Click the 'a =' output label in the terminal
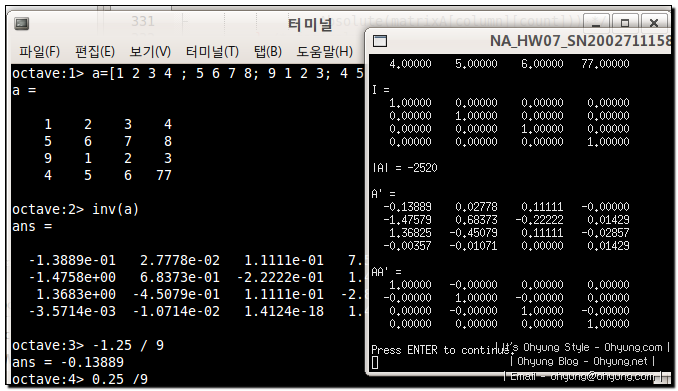Image resolution: width=678 pixels, height=391 pixels. point(24,90)
